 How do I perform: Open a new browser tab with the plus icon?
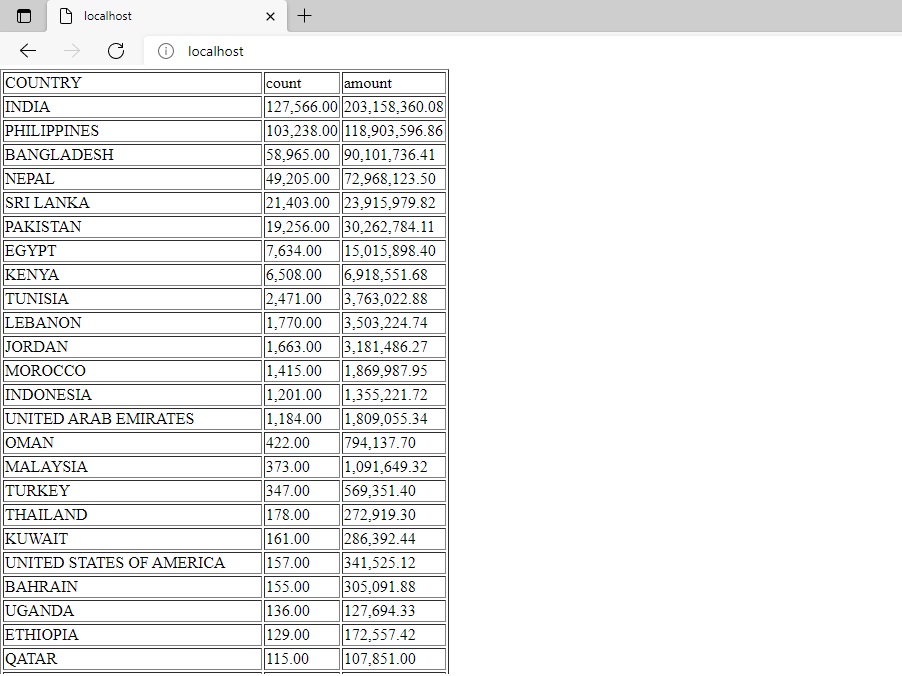(x=304, y=16)
